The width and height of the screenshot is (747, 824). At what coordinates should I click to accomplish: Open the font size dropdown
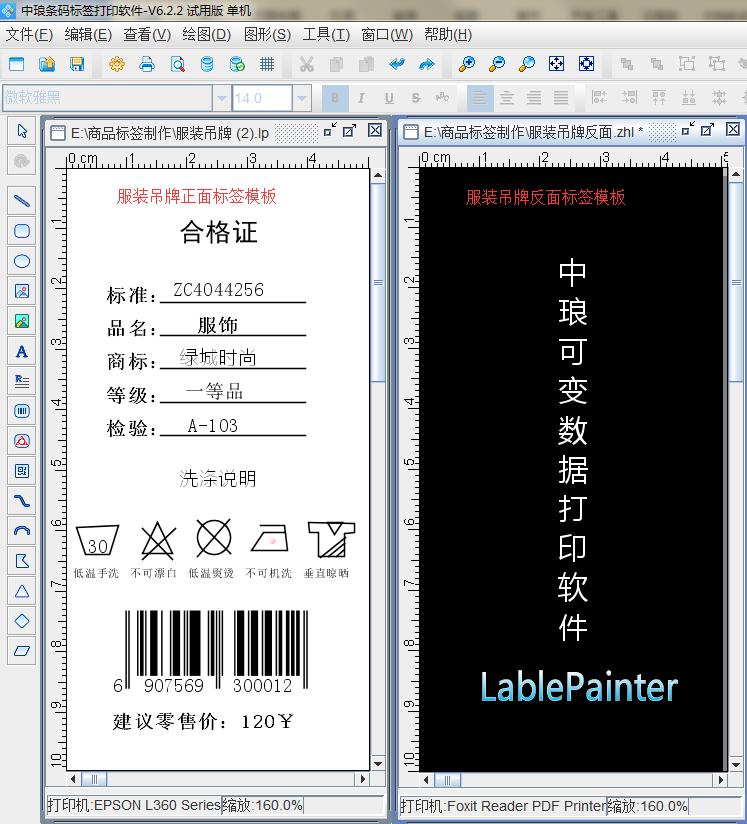click(301, 98)
